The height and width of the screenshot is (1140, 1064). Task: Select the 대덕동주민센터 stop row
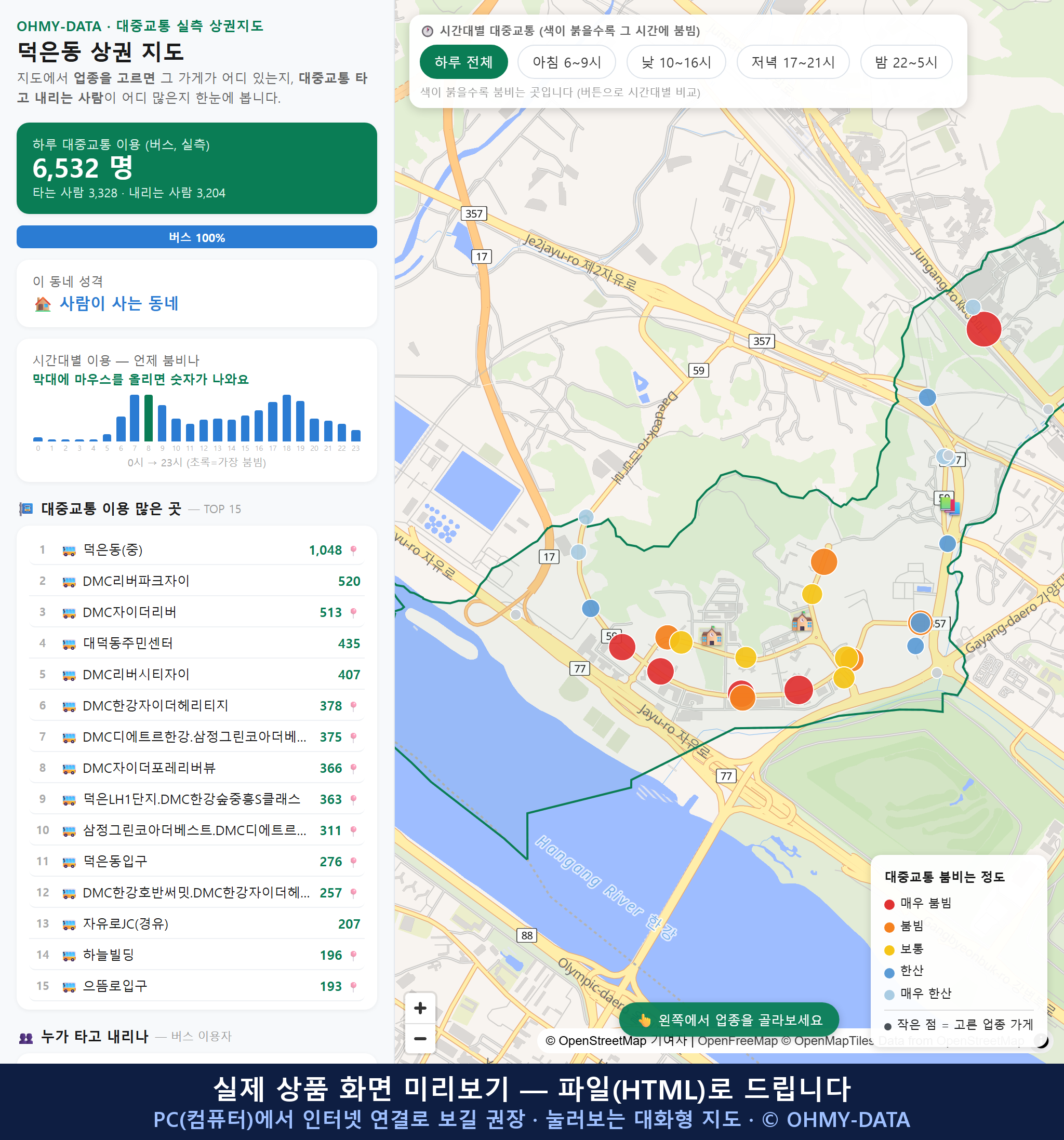point(197,643)
